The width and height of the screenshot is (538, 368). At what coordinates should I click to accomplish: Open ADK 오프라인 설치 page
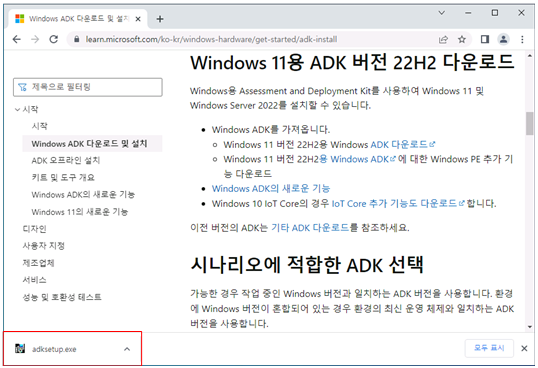[x=66, y=160]
